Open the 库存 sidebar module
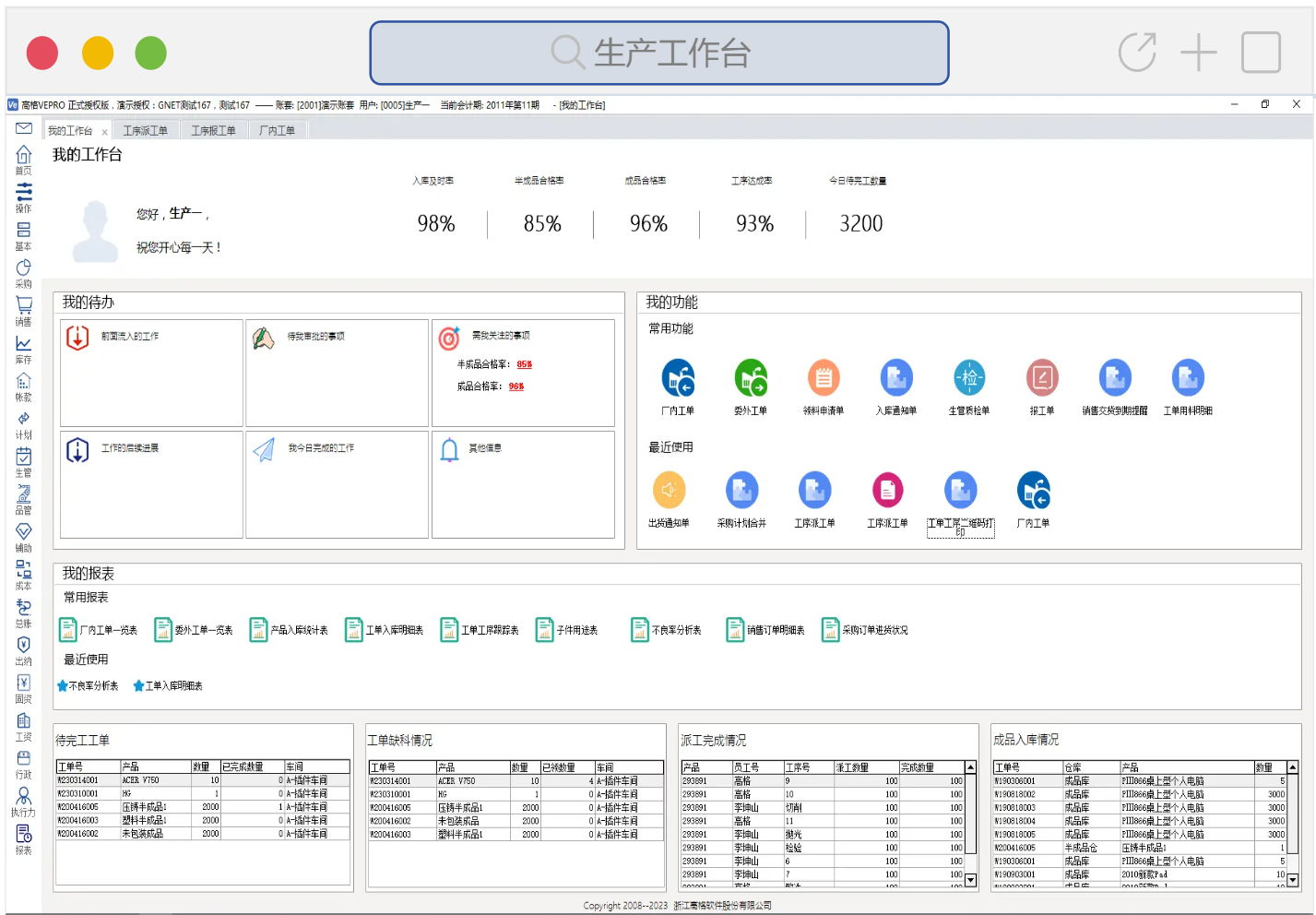The height and width of the screenshot is (915, 1316). click(x=24, y=345)
